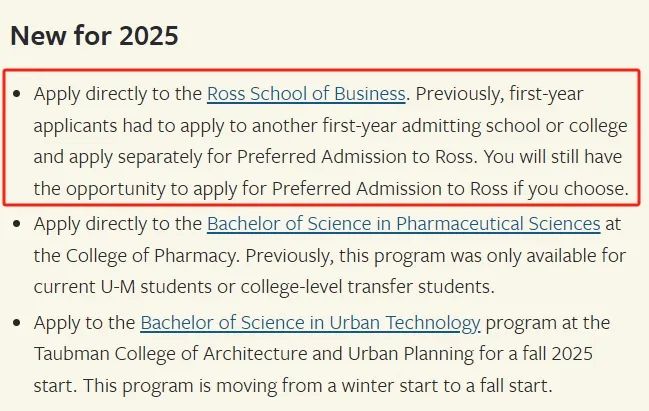Click the "New for 2025" heading
Viewport: 649px width, 411px height.
94,35
